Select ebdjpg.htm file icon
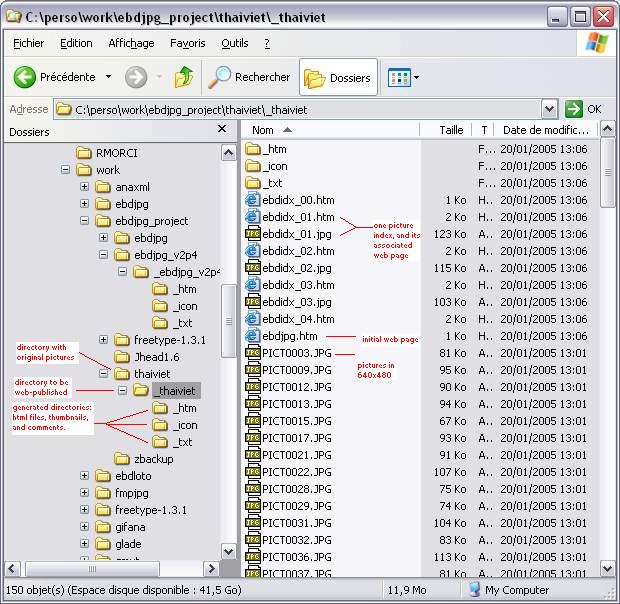Screen dimensions: 620x604 tap(252, 336)
